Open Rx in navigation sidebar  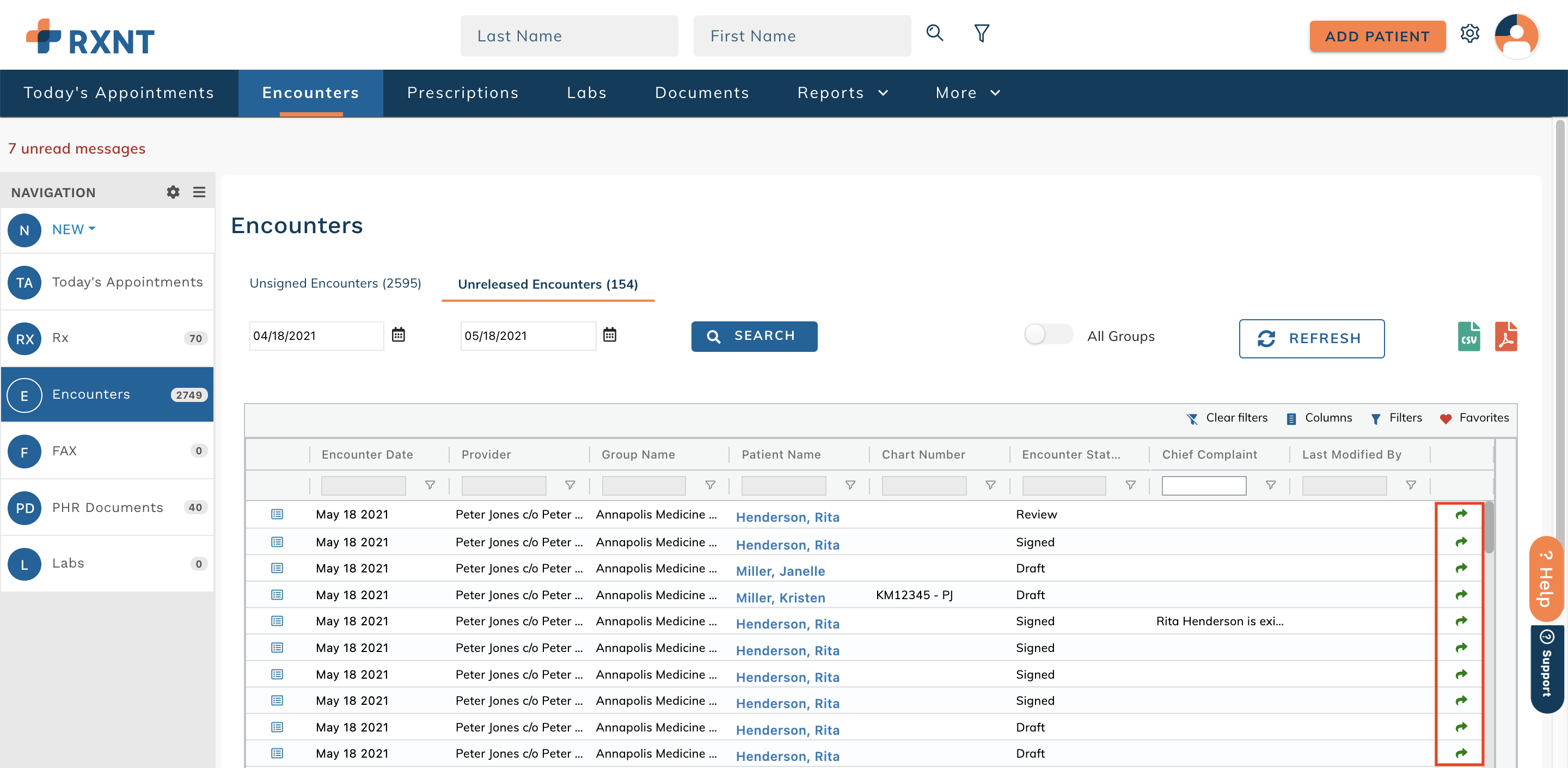[108, 339]
